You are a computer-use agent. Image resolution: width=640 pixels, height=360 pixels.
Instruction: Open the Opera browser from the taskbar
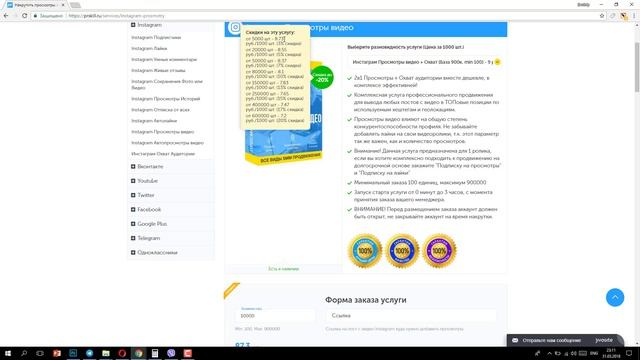point(122,353)
